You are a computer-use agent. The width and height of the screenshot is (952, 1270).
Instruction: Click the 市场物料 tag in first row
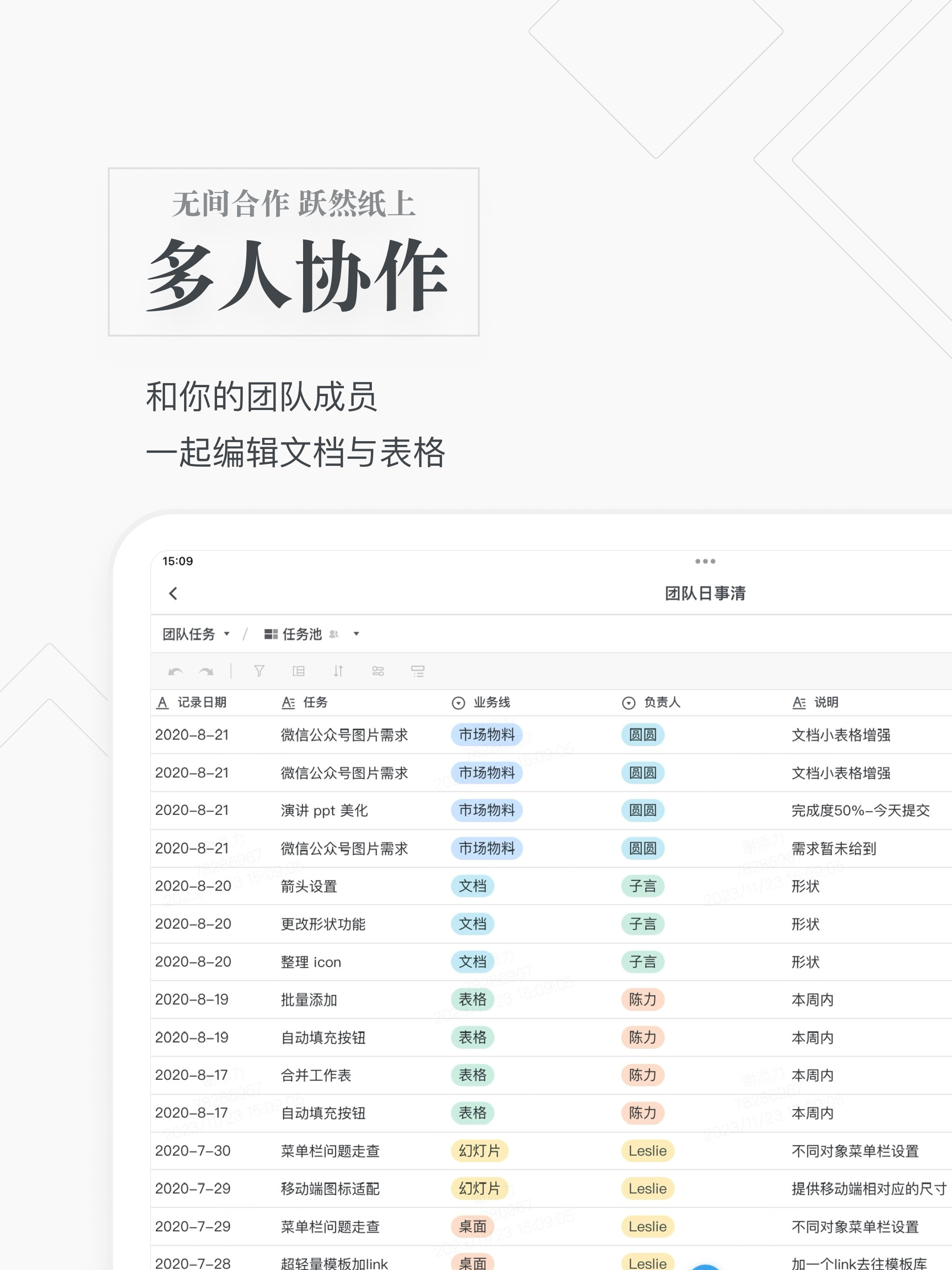pyautogui.click(x=486, y=735)
